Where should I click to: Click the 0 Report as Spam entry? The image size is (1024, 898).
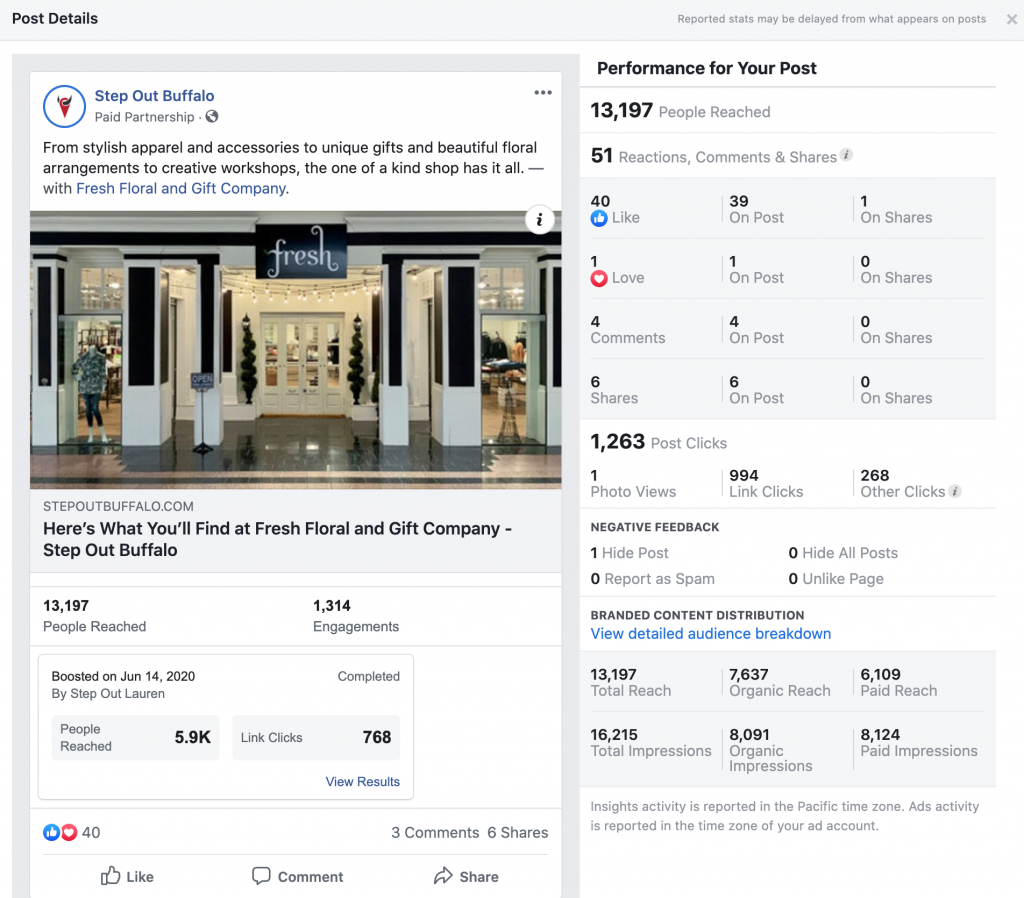coord(652,579)
